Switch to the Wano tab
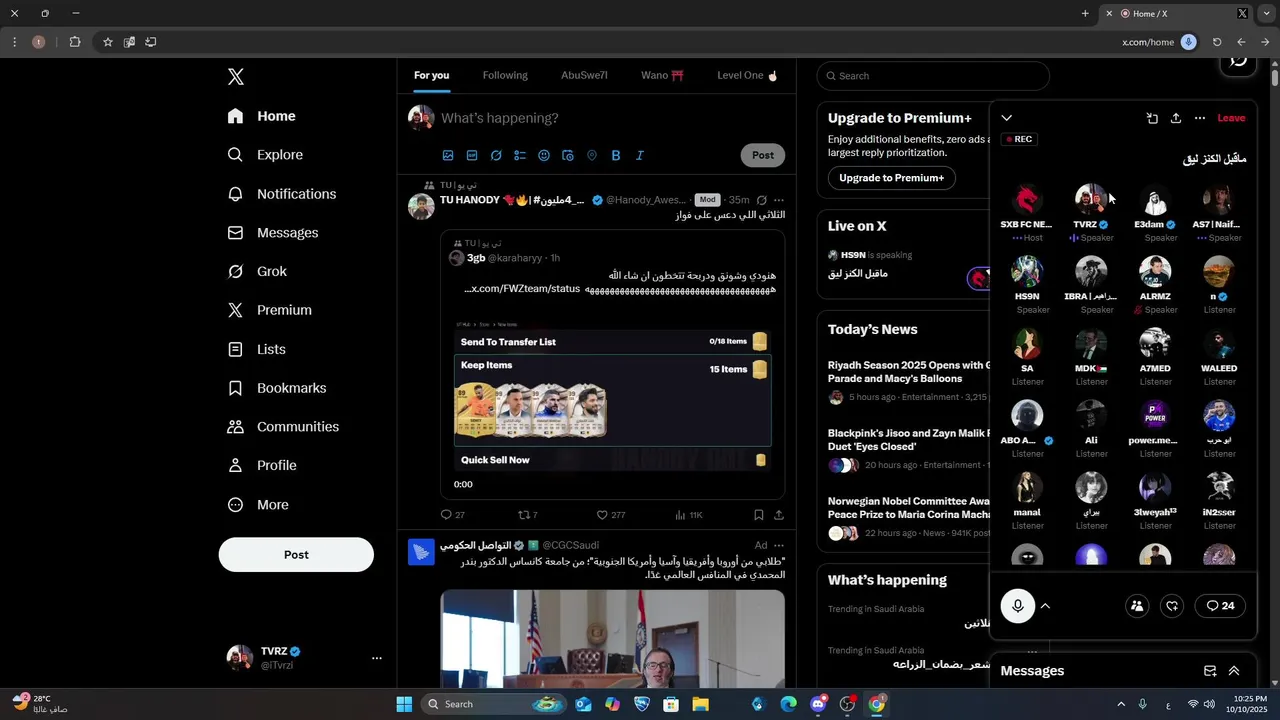 tap(662, 76)
